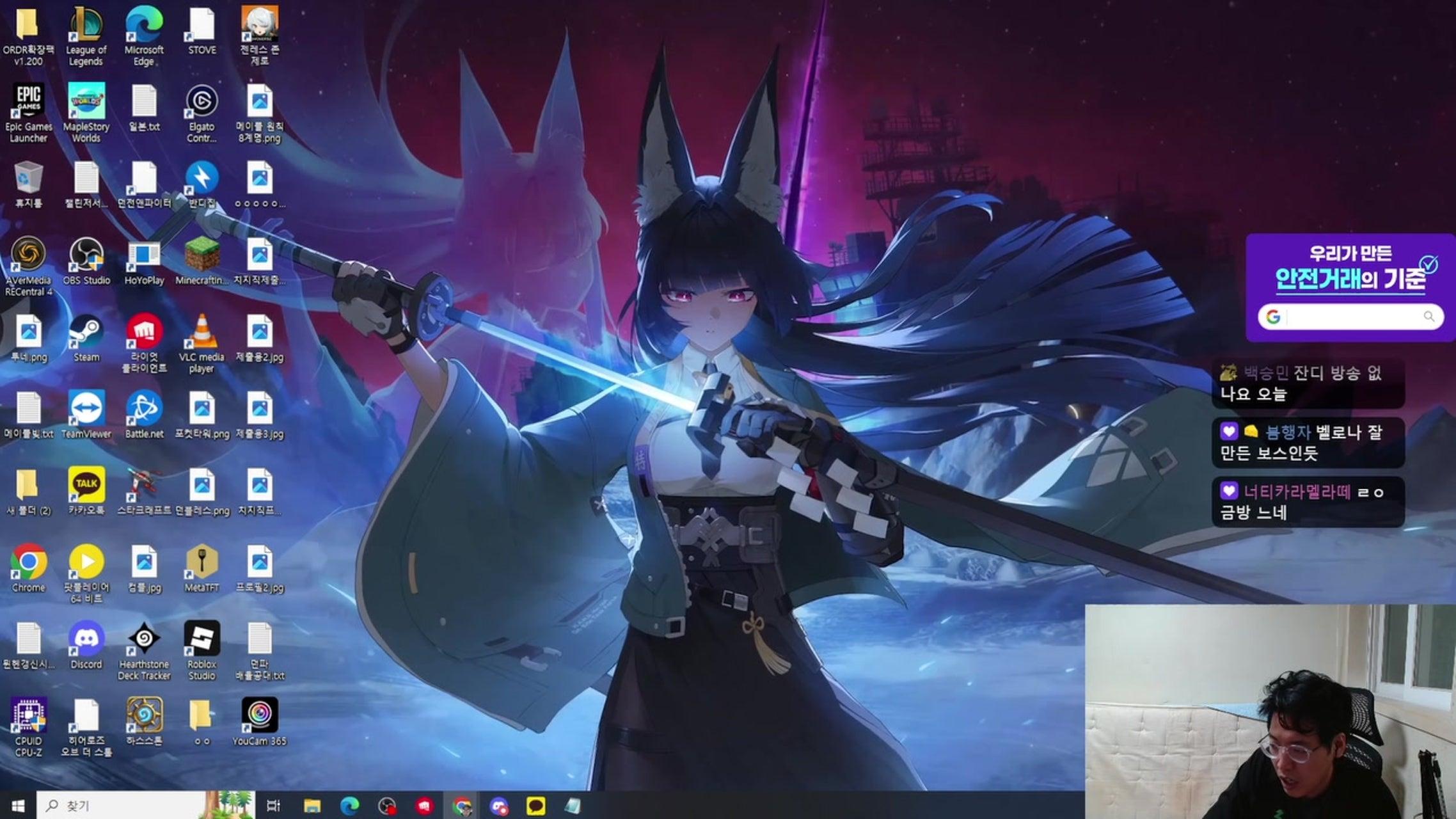Screen dimensions: 1456x819
Task: Launch Microsoft Edge from the desktop
Action: coord(144,36)
